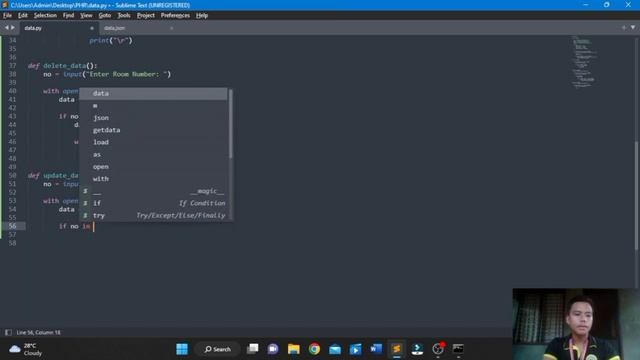Open the Goto menu
Image resolution: width=640 pixels, height=360 pixels.
(x=105, y=16)
